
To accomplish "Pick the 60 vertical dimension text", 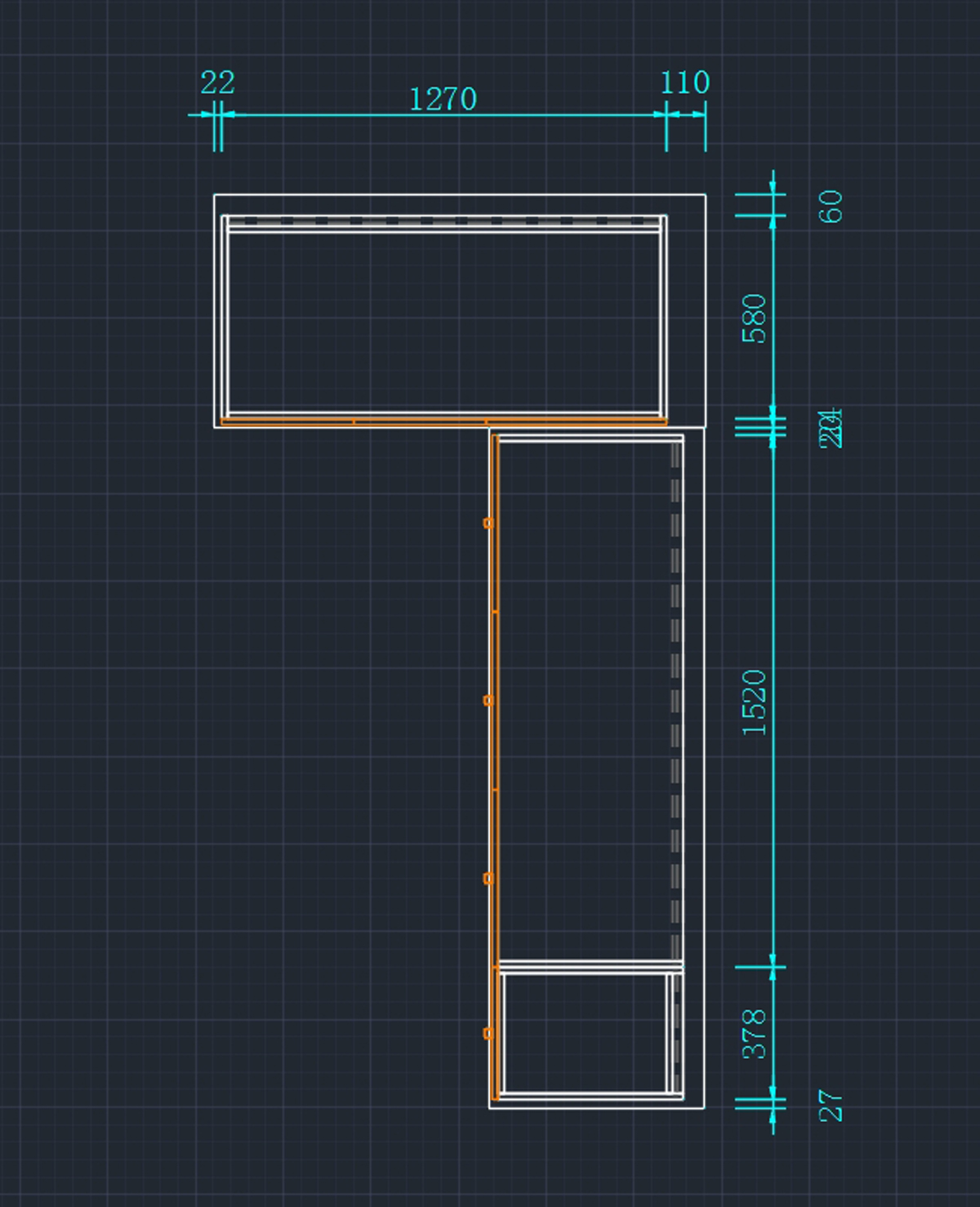I will (831, 207).
